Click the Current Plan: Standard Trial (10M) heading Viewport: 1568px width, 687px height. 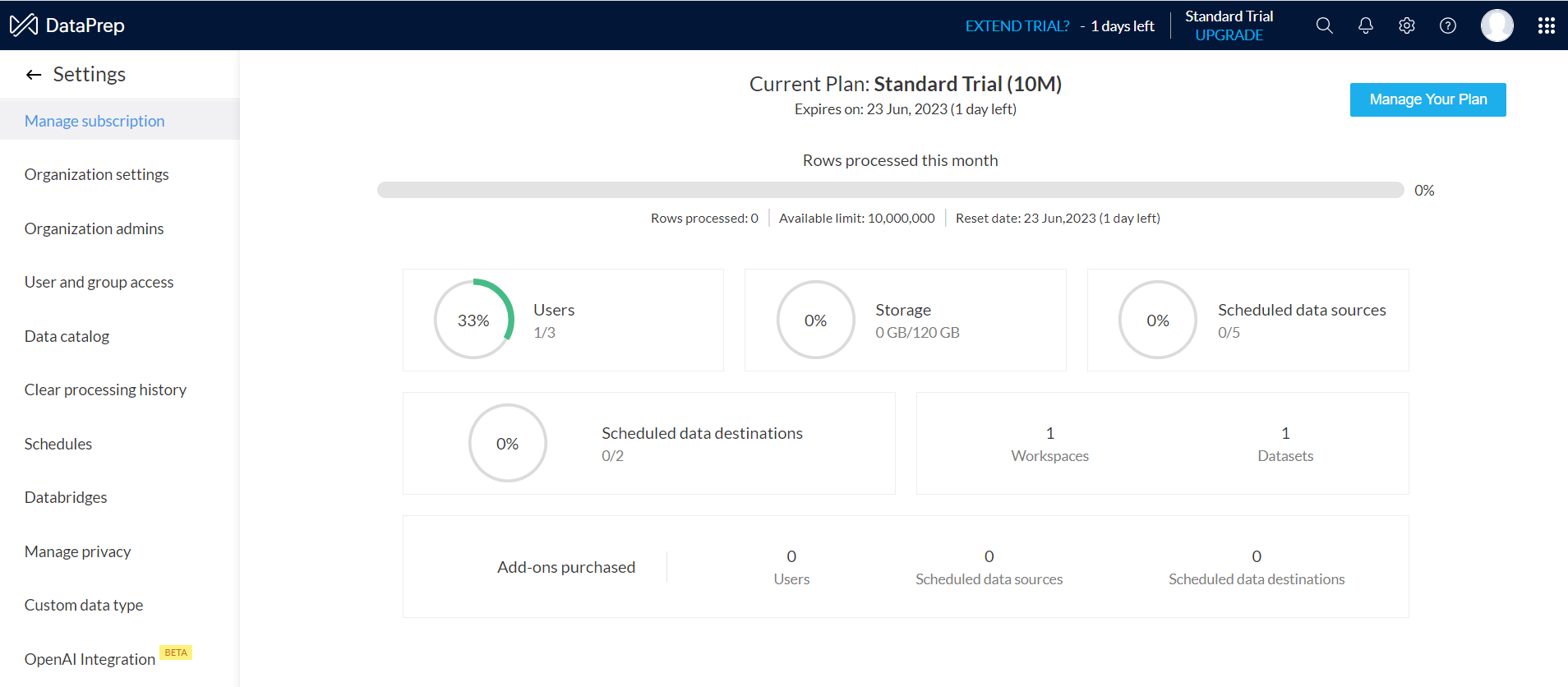coord(906,84)
